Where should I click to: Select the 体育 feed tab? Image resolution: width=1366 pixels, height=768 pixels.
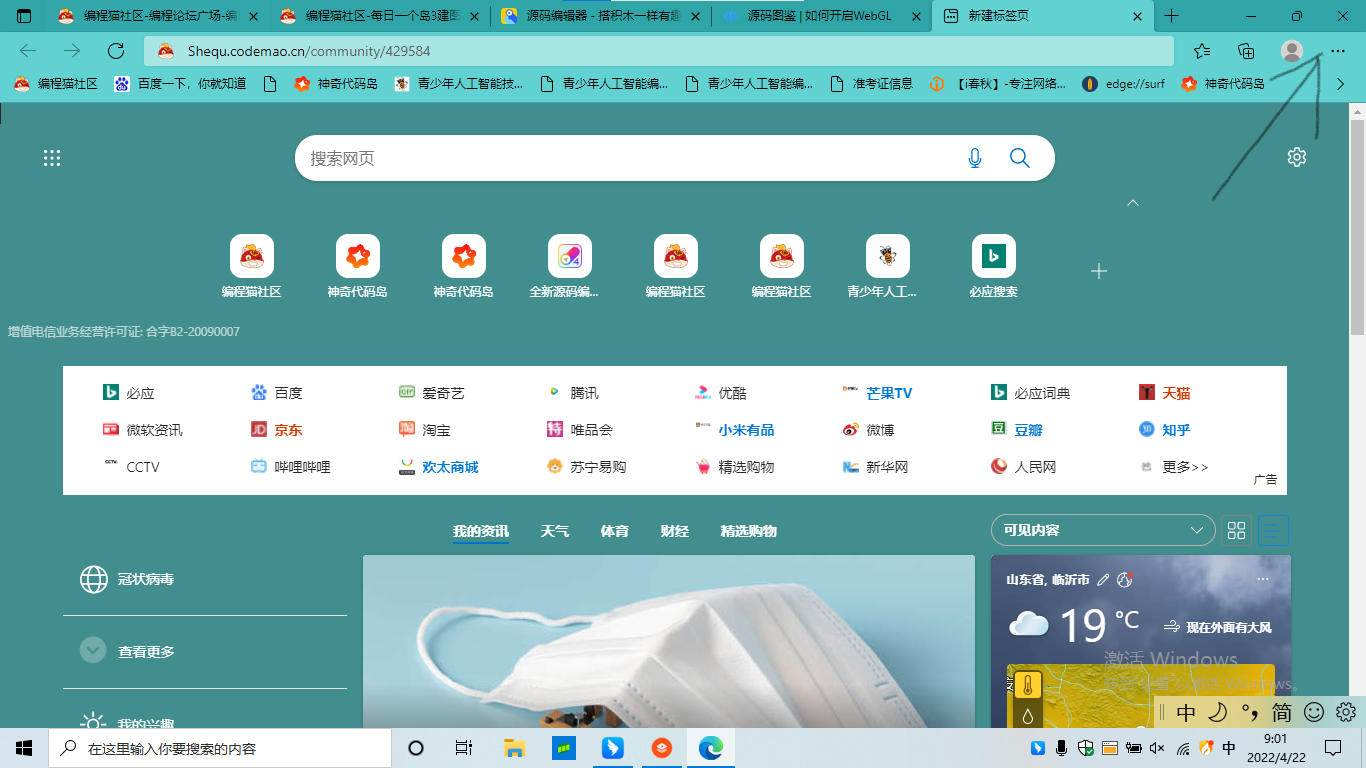click(615, 531)
